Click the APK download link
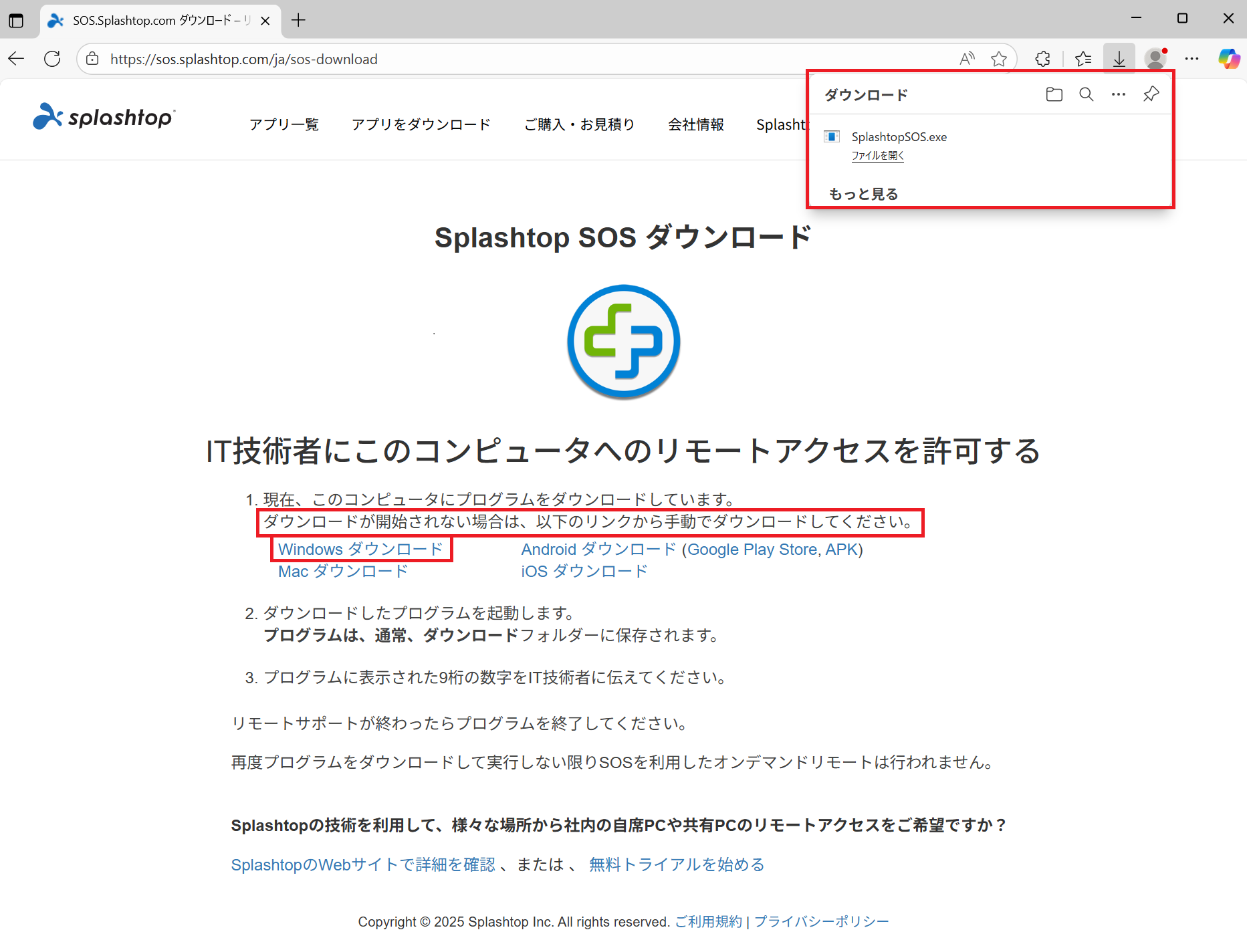The width and height of the screenshot is (1247, 952). pyautogui.click(x=841, y=550)
